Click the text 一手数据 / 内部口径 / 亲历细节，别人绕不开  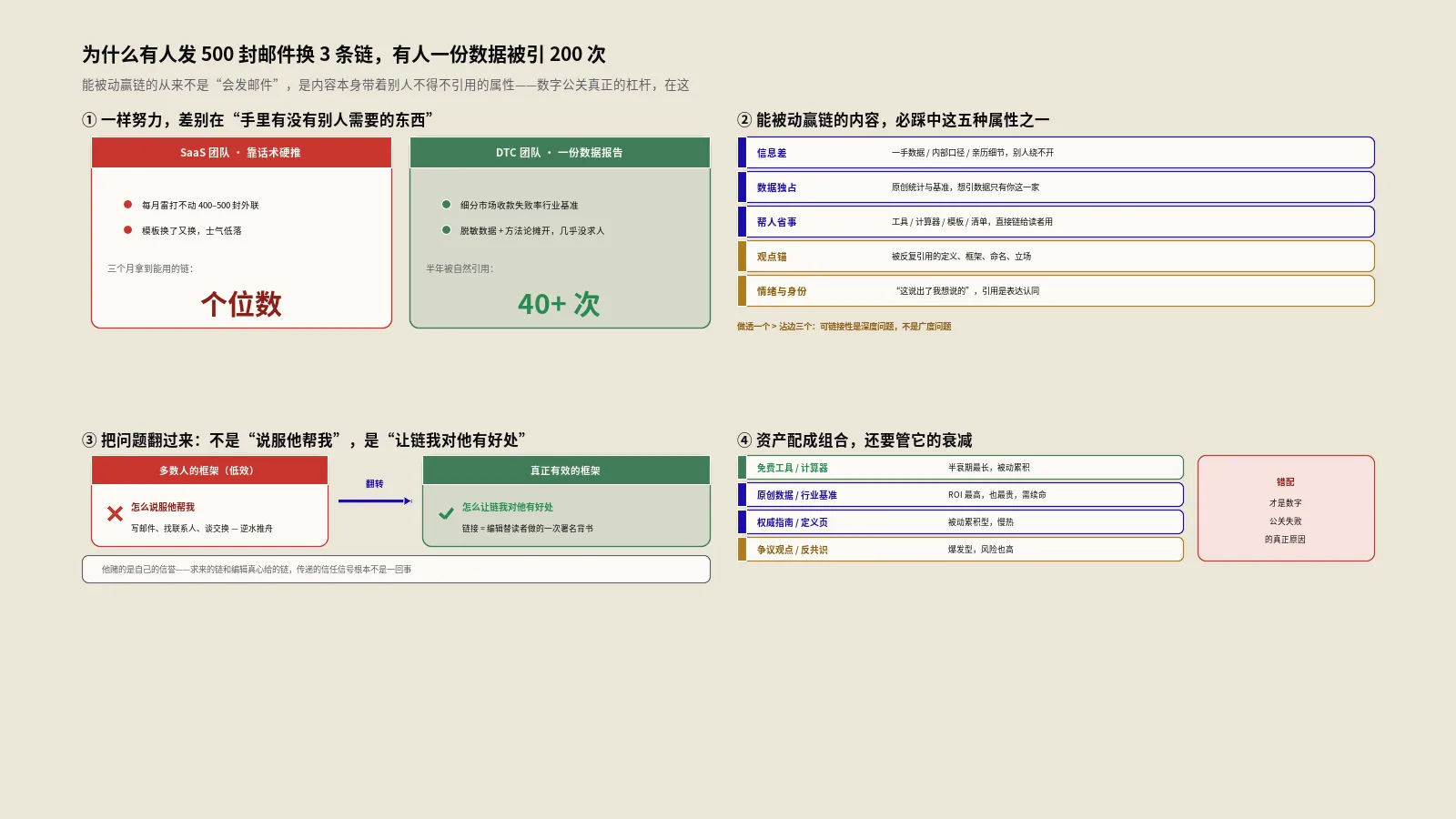point(973,153)
